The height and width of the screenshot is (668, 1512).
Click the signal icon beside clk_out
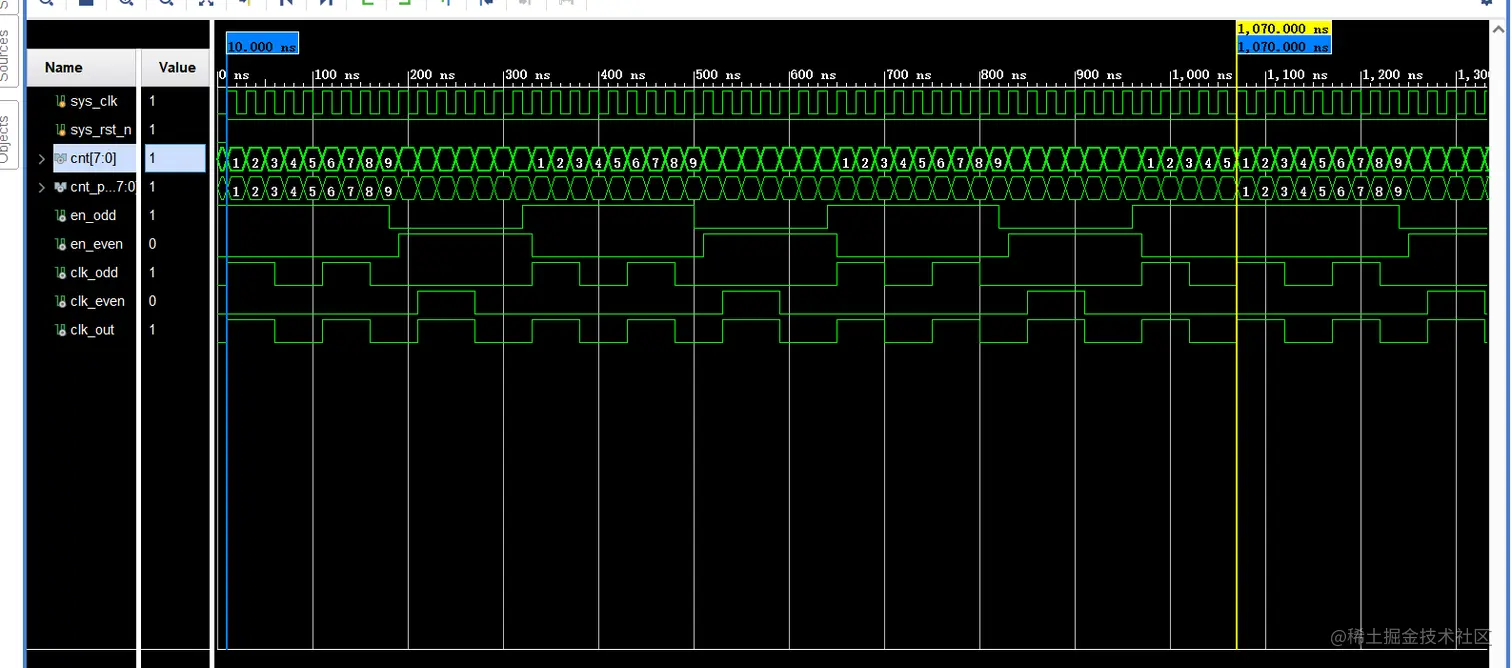[x=61, y=330]
